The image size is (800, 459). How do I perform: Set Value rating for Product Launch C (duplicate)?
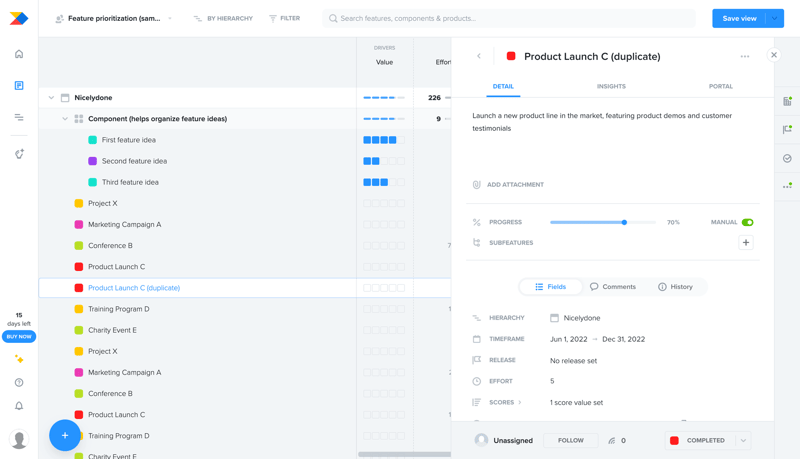click(384, 288)
